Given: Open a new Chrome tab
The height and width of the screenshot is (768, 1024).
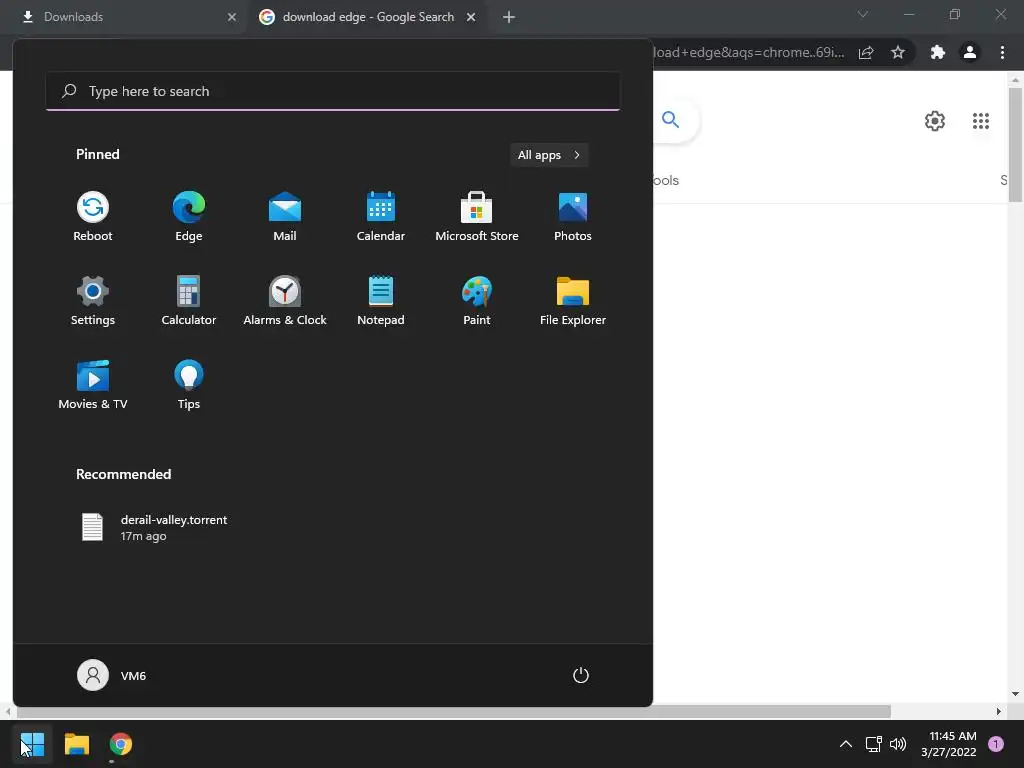Looking at the screenshot, I should click(x=509, y=17).
